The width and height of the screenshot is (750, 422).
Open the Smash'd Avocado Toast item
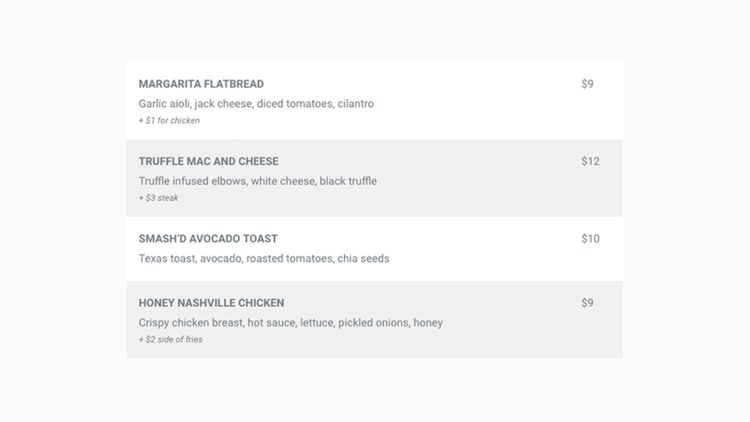(x=375, y=249)
